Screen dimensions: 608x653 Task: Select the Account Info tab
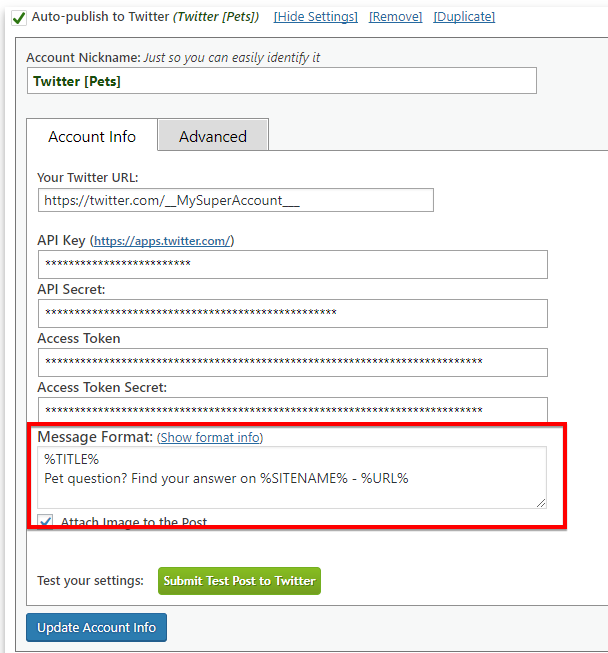(x=91, y=137)
